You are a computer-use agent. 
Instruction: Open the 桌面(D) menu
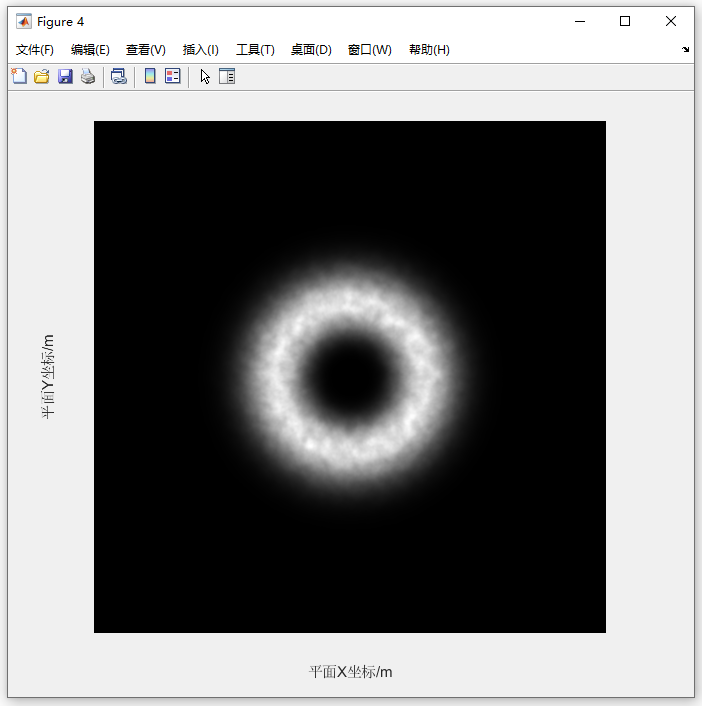click(x=311, y=50)
